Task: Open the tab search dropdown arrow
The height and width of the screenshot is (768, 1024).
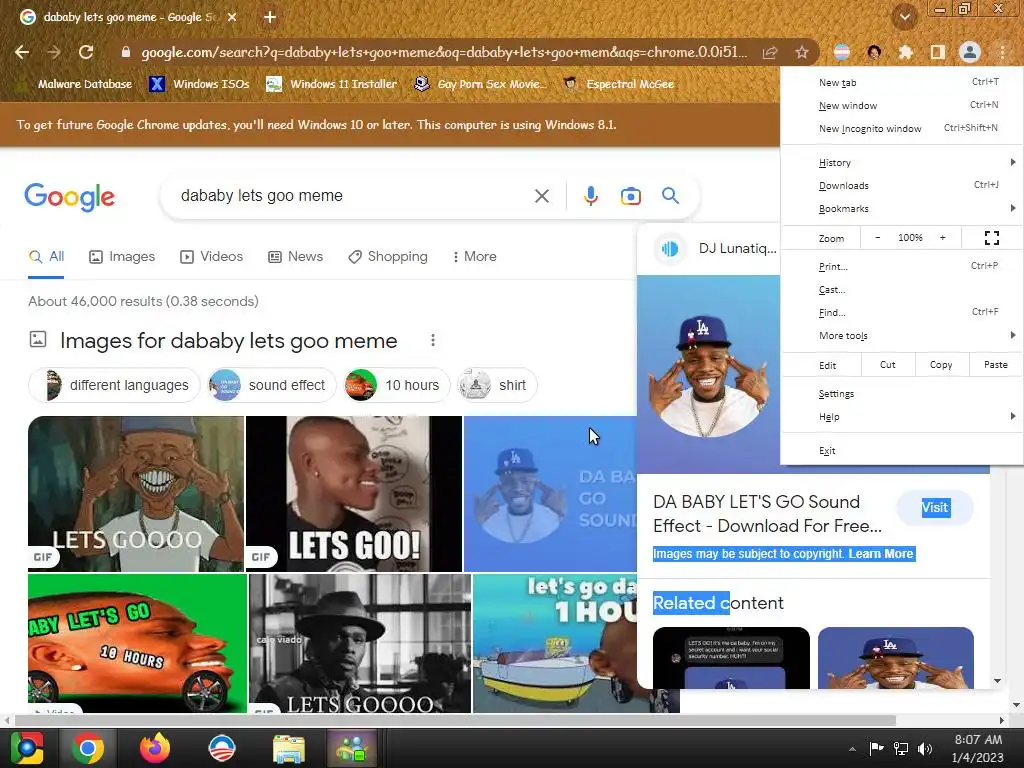Action: pyautogui.click(x=904, y=17)
